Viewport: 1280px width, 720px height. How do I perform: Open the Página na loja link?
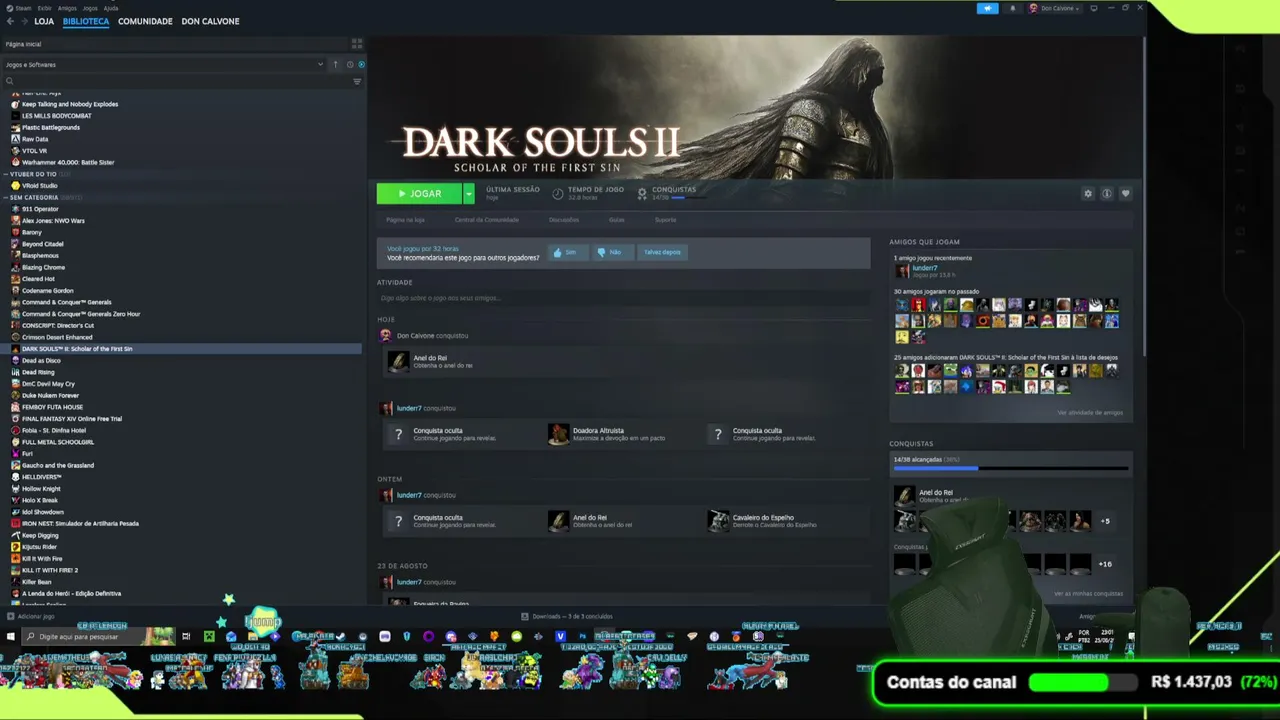405,220
